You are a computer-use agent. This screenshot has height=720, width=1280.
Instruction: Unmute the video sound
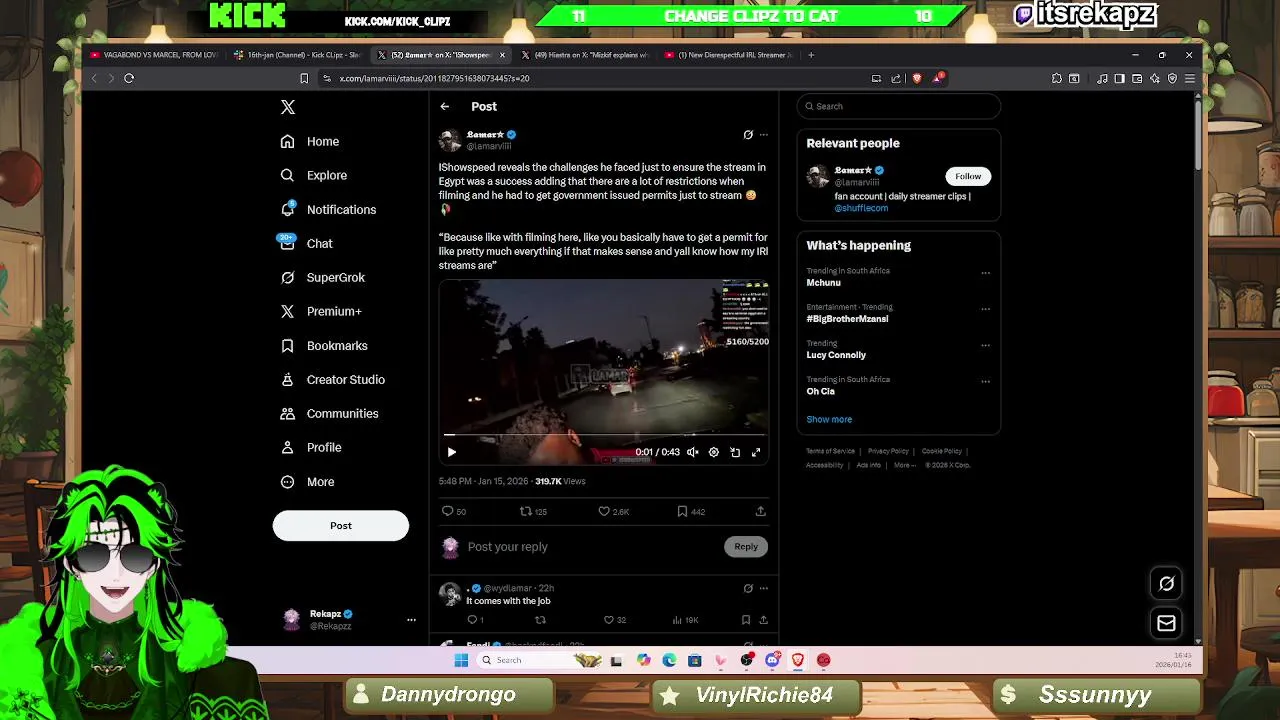(x=692, y=452)
